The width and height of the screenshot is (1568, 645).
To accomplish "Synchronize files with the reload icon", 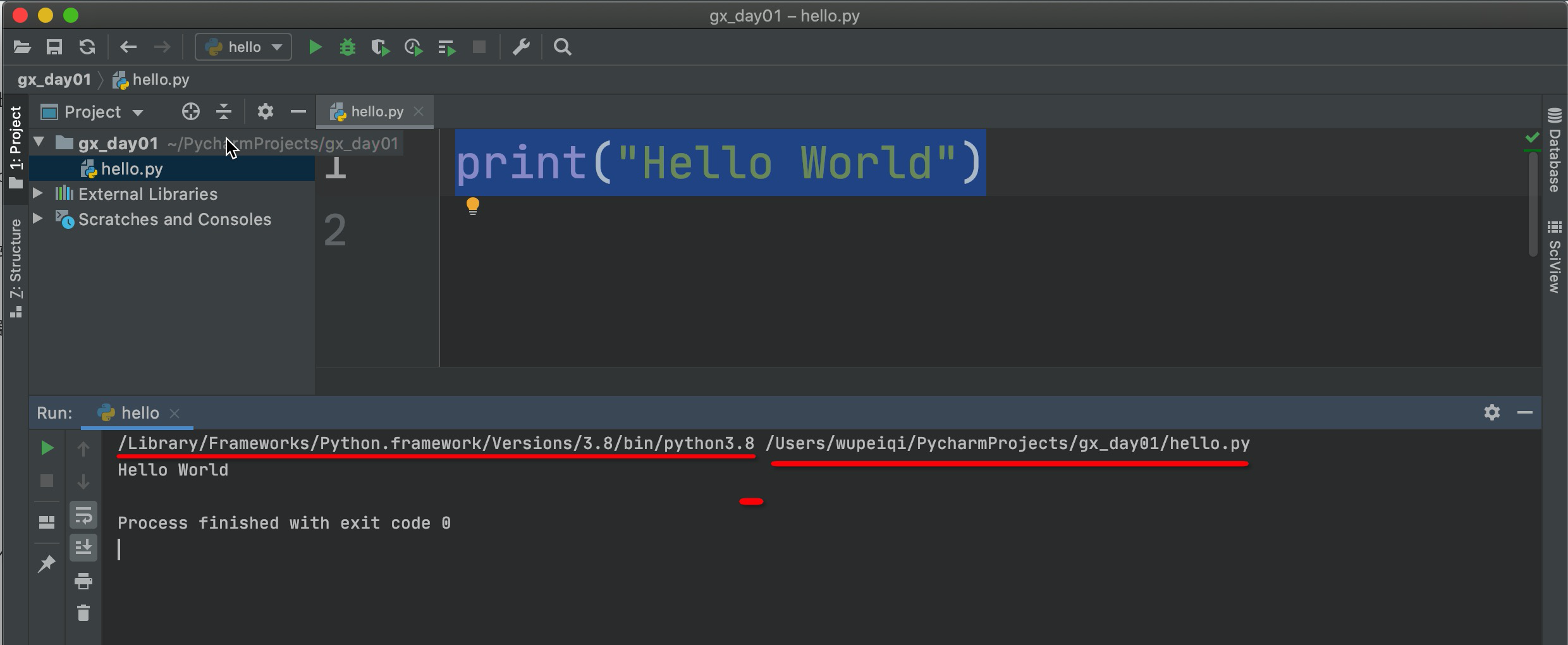I will 87,47.
